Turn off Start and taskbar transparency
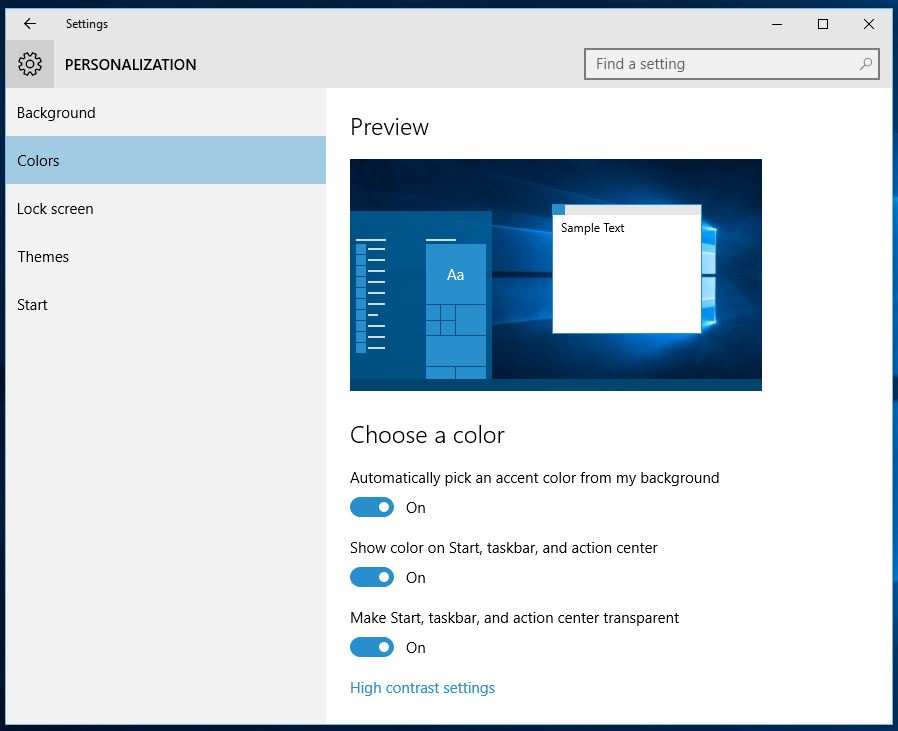This screenshot has height=731, width=898. click(x=372, y=647)
